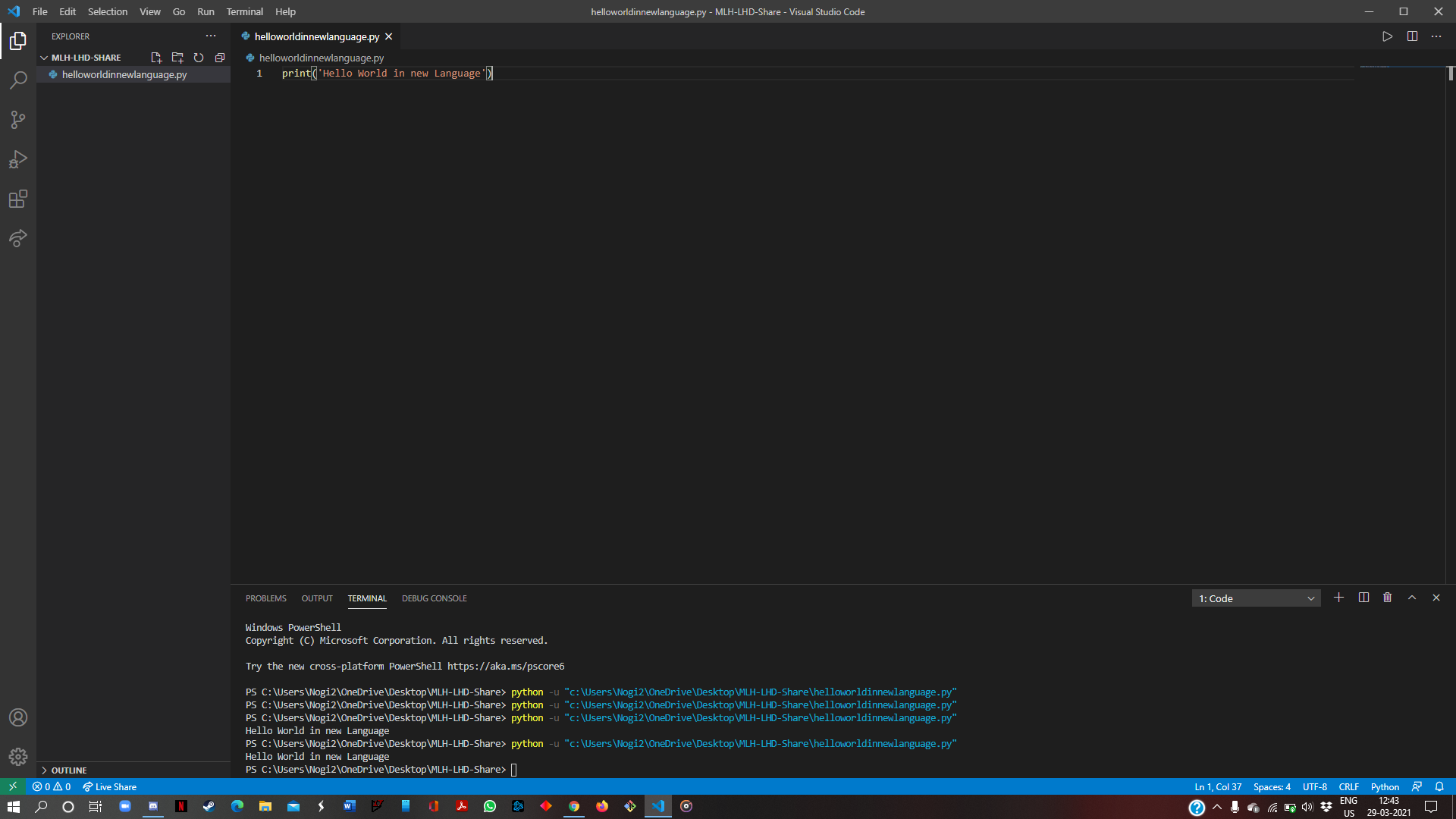
Task: Open the Extensions view
Action: coord(18,199)
